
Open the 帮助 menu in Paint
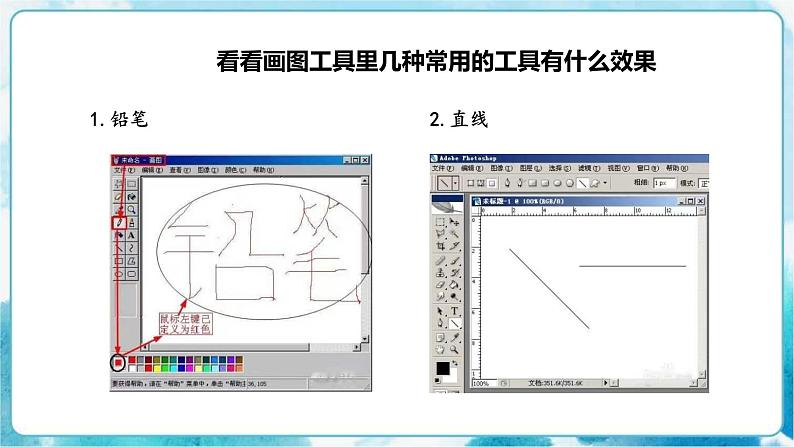(259, 171)
